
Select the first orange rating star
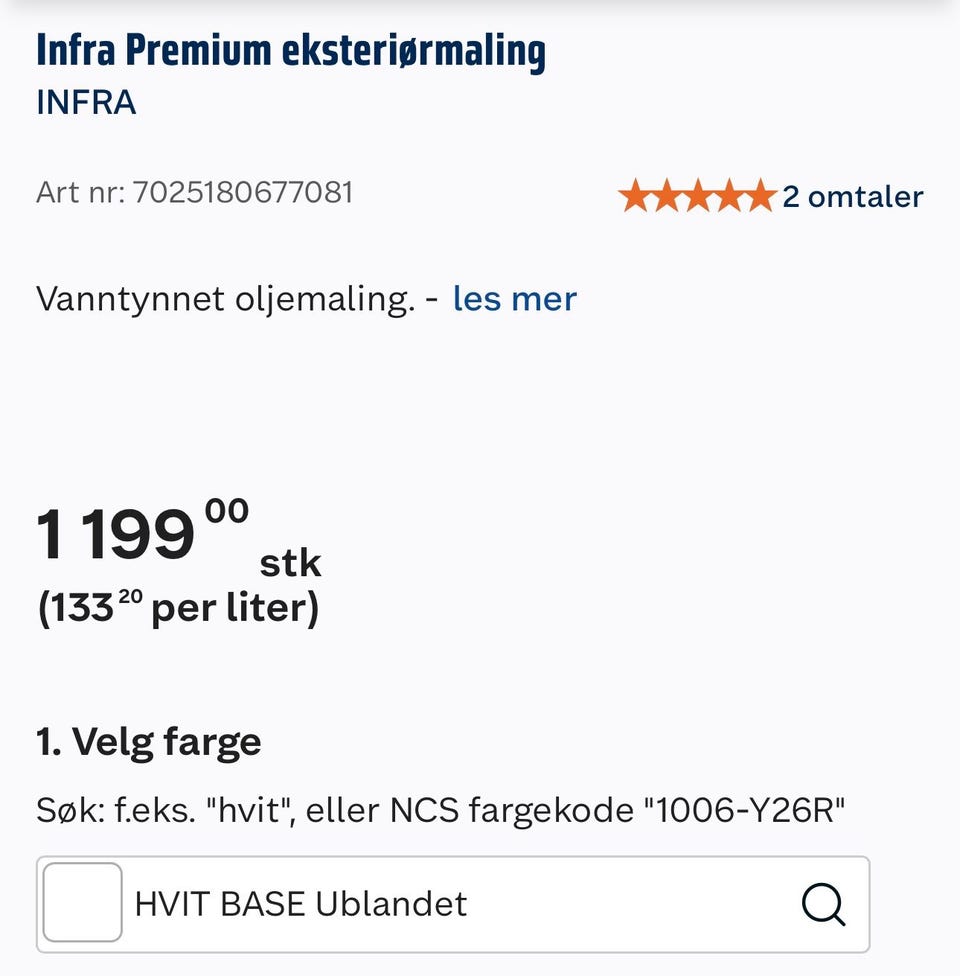(634, 195)
